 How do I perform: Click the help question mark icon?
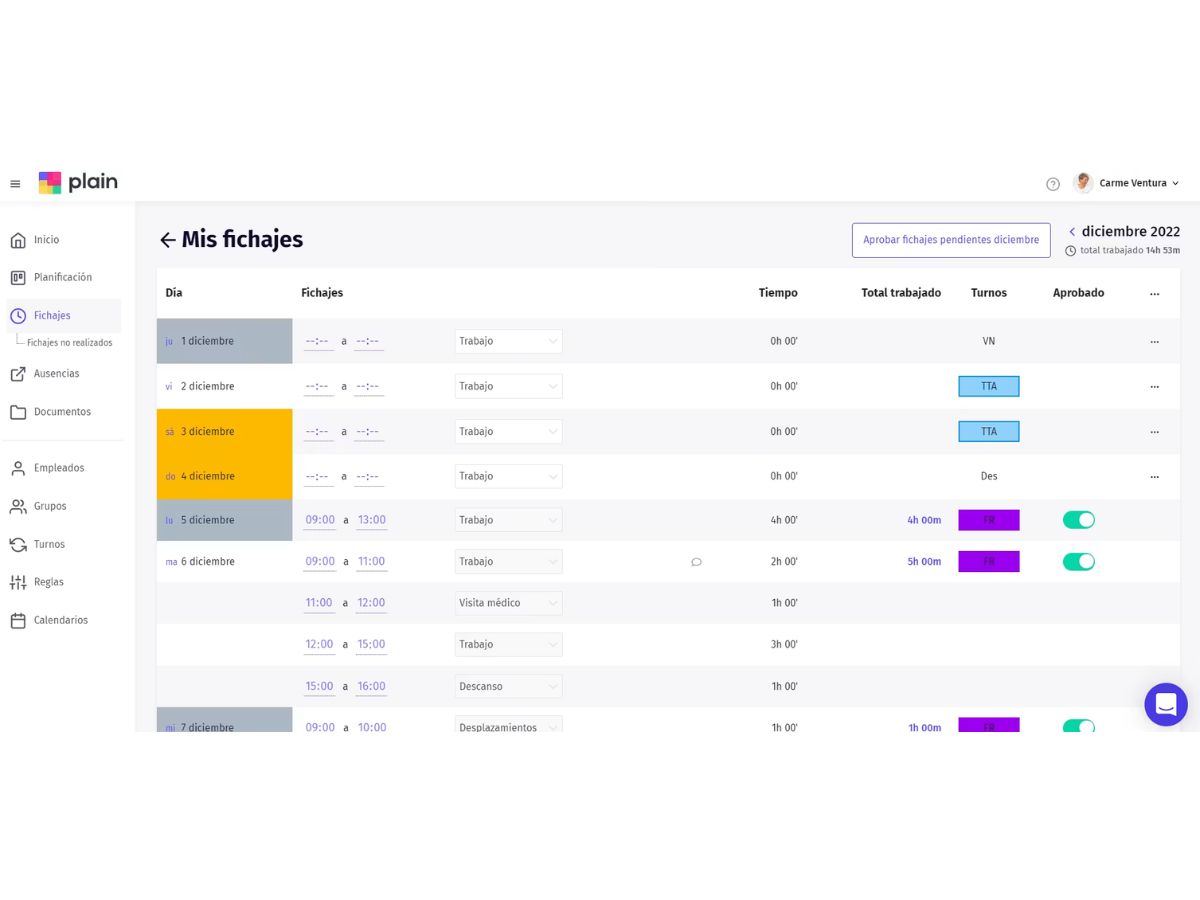click(1053, 184)
